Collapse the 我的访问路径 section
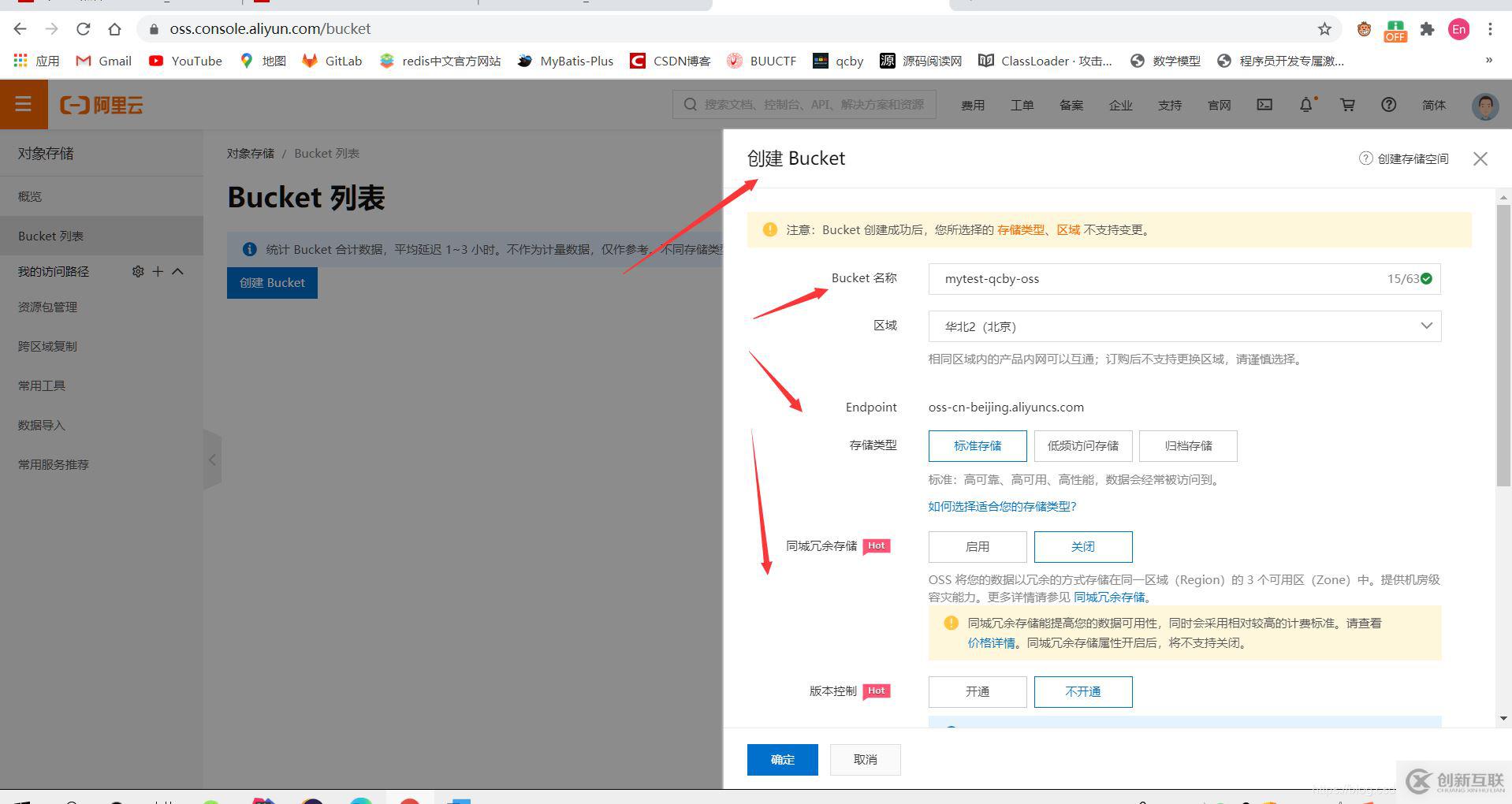 (177, 271)
